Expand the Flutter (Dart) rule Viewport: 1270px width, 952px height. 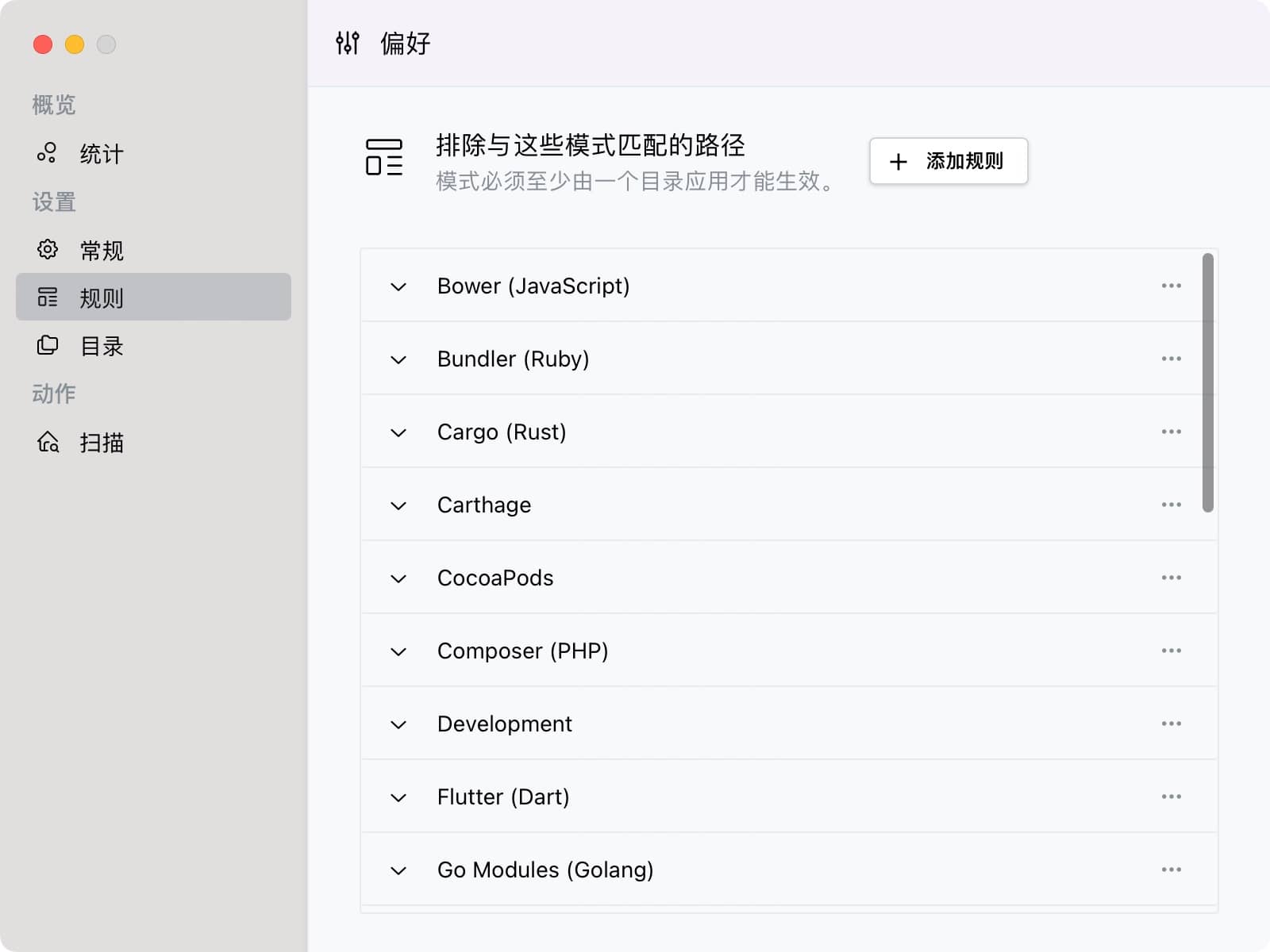[x=398, y=797]
